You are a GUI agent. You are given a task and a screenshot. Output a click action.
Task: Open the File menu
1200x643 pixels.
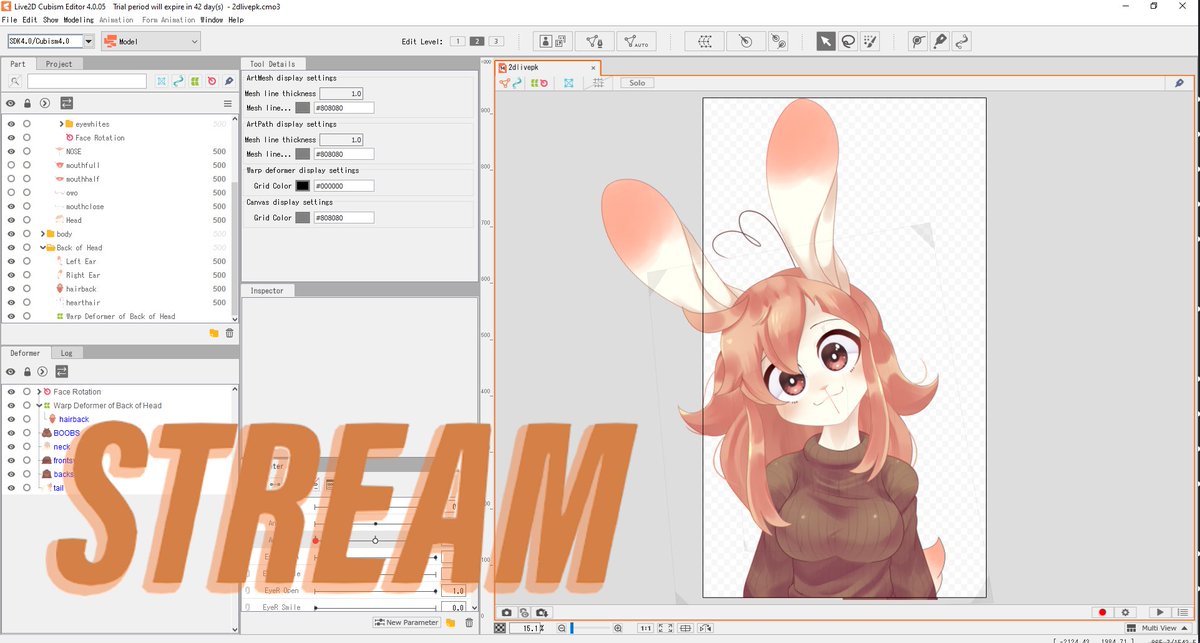click(9, 20)
